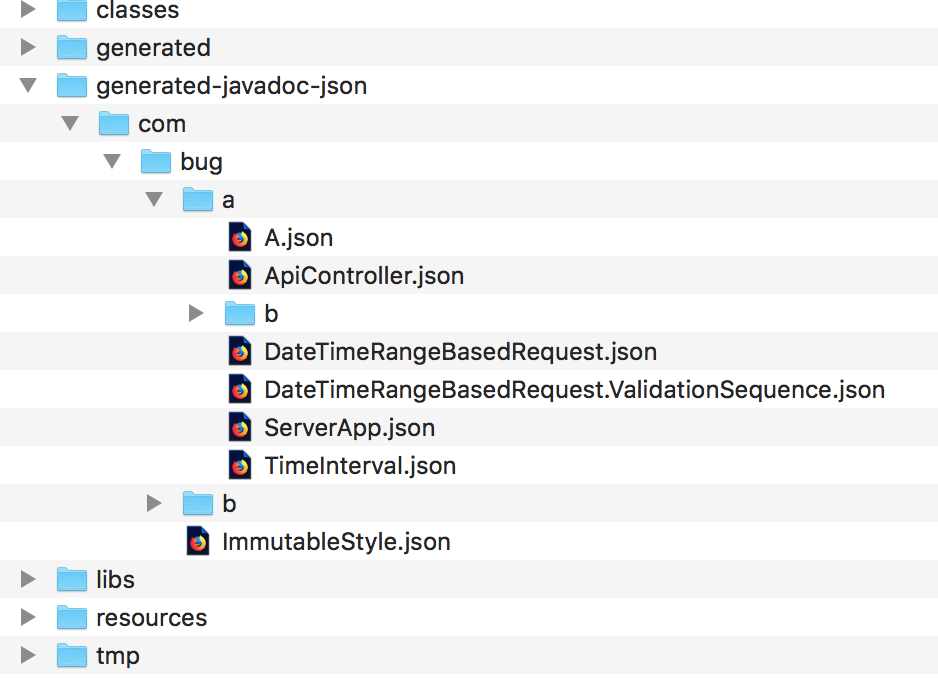Expand the generated folder
938x678 pixels.
[x=28, y=47]
